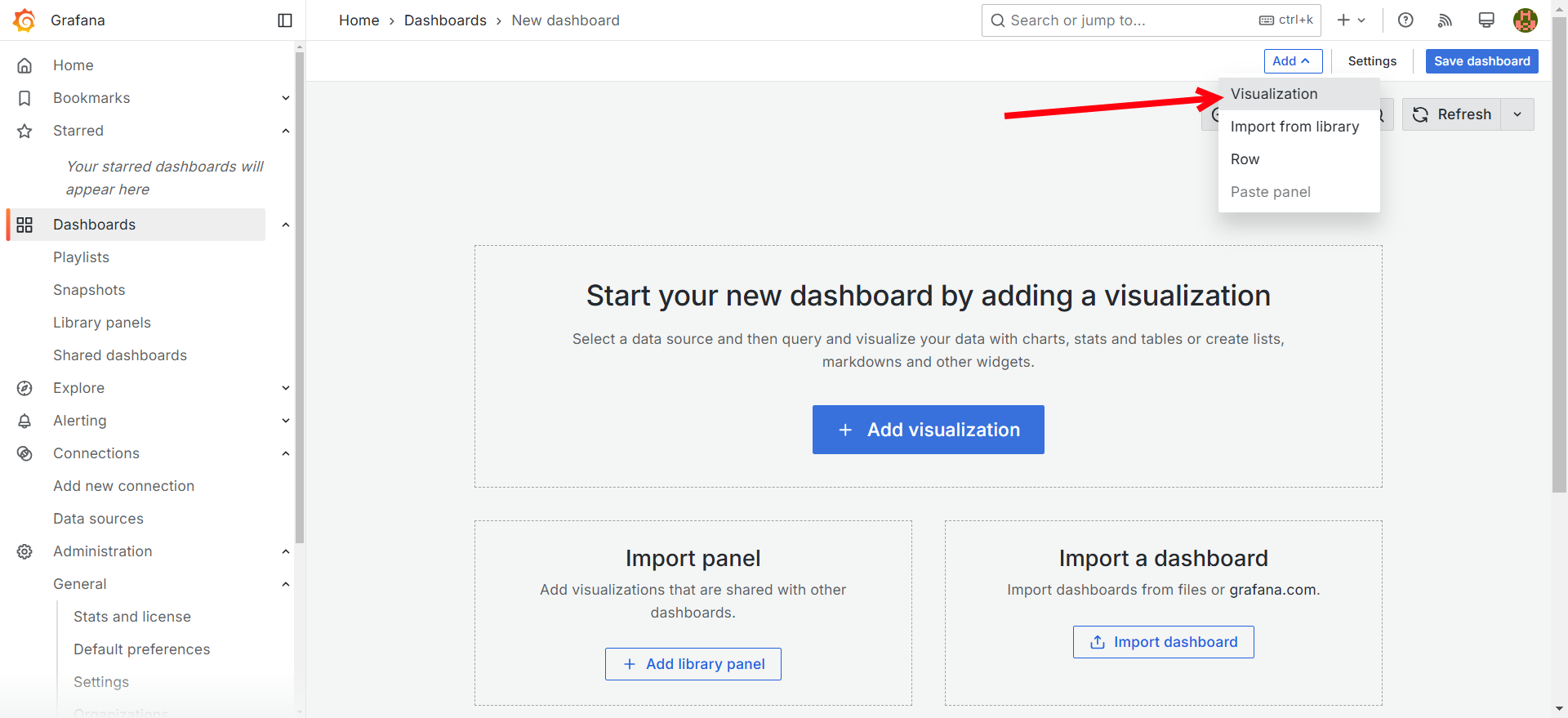Click the main page vertical scrollbar
The height and width of the screenshot is (718, 1568).
coord(1559,255)
